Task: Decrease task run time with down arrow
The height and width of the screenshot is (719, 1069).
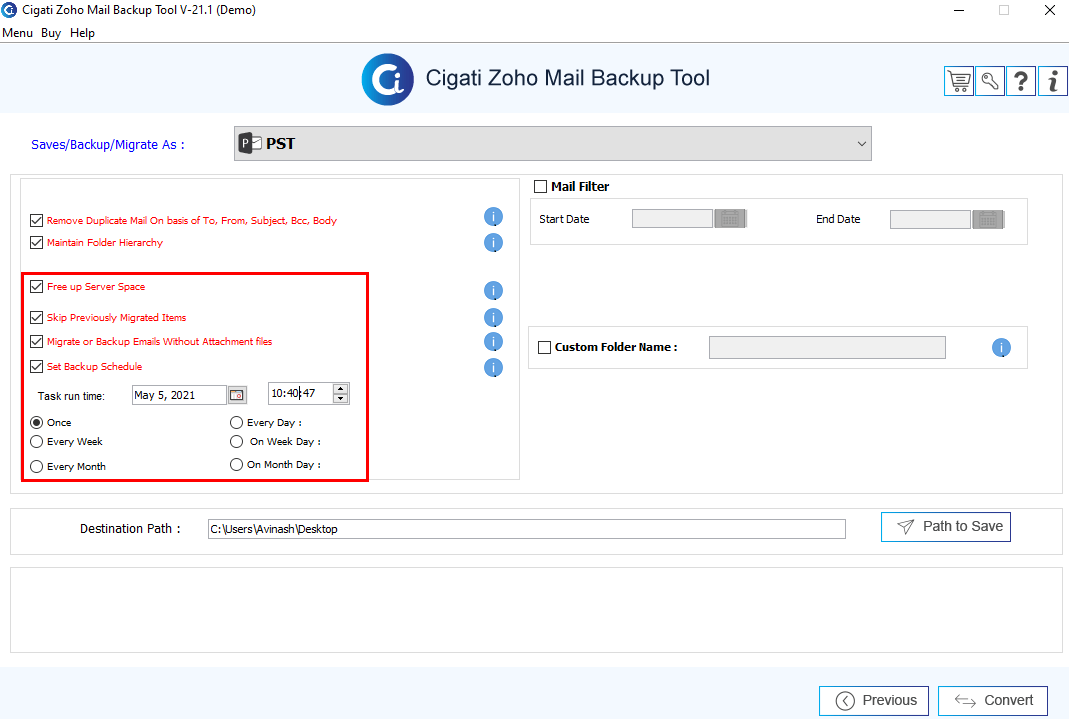Action: tap(340, 398)
